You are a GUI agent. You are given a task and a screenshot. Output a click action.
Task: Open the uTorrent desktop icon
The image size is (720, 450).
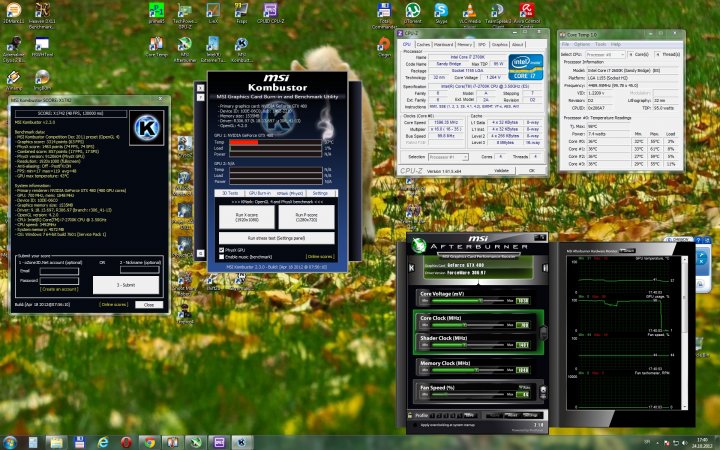click(412, 13)
